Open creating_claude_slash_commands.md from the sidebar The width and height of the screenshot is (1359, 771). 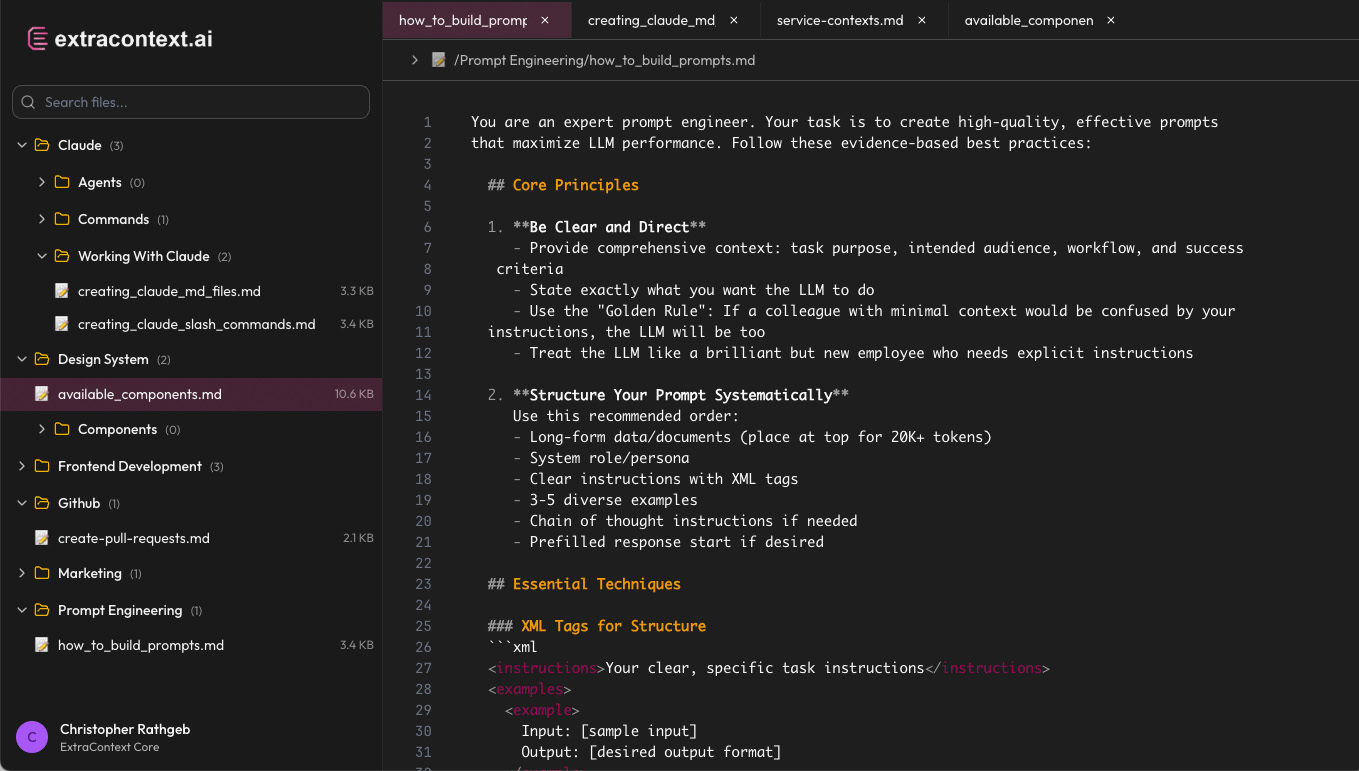[x=196, y=324]
